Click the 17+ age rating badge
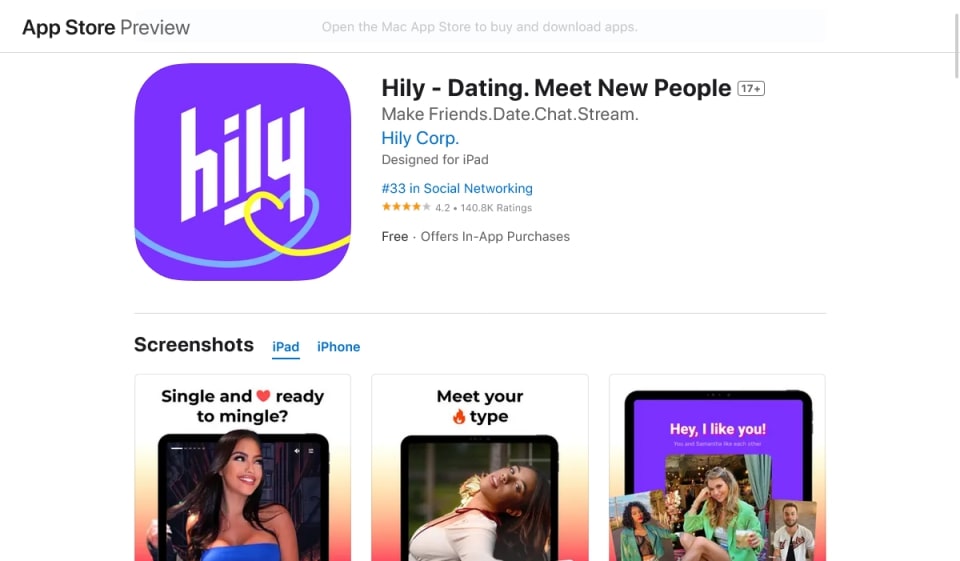 [751, 88]
